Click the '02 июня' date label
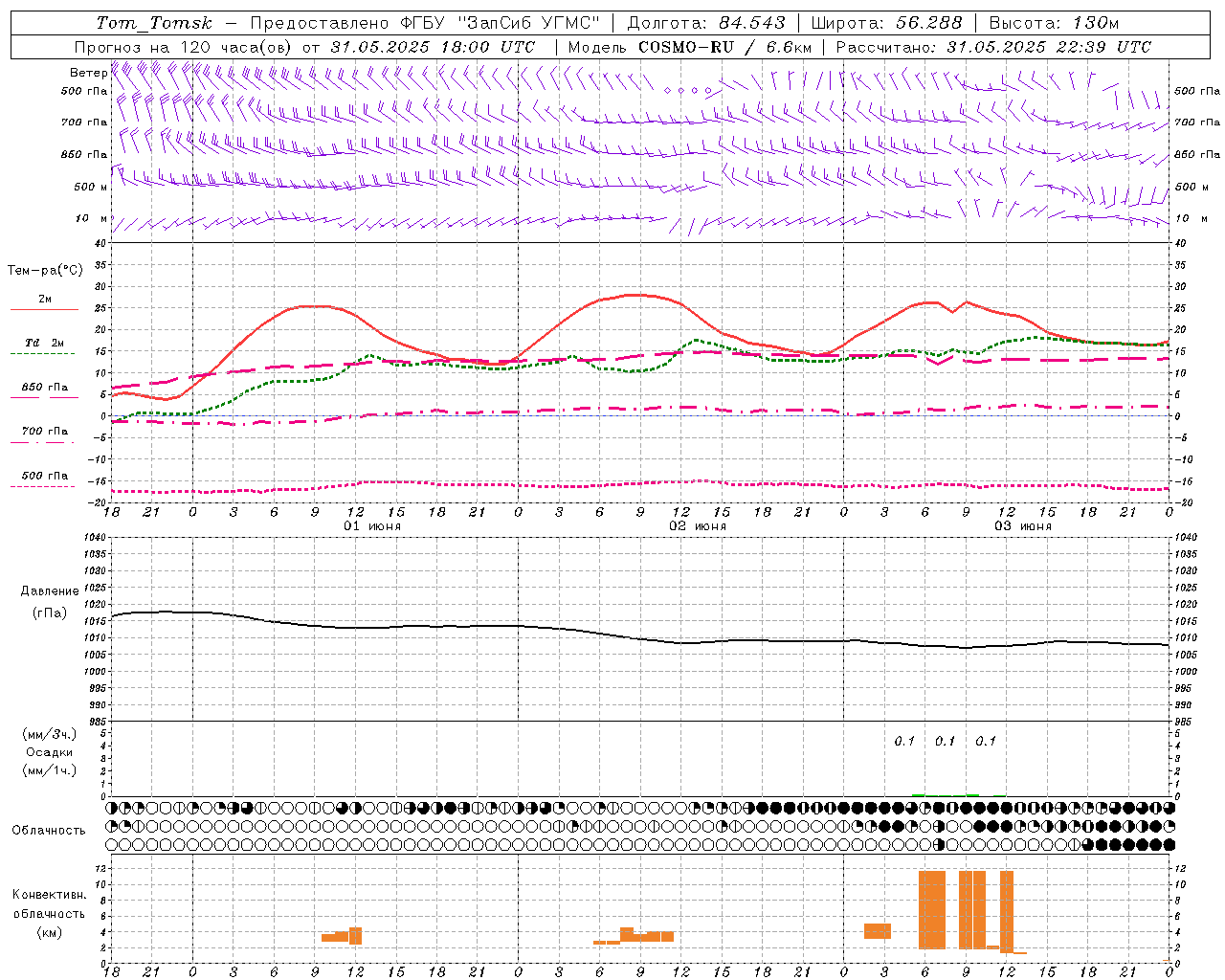 [698, 526]
